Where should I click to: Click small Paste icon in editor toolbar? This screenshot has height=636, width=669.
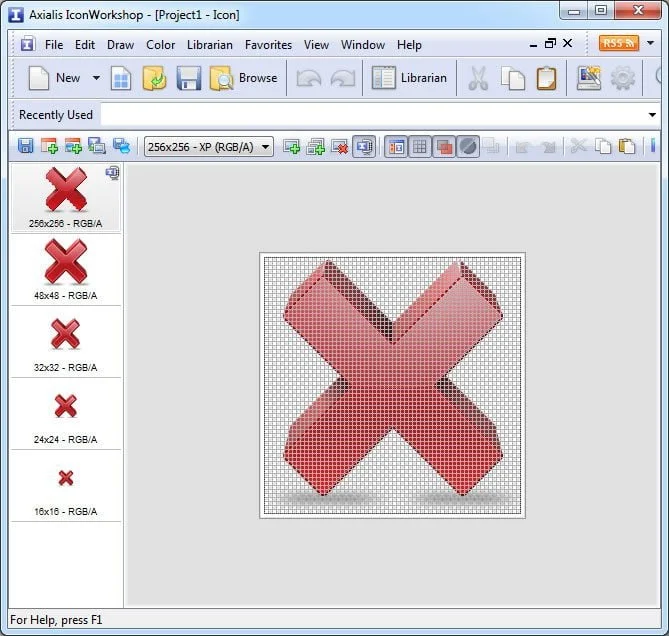[627, 146]
